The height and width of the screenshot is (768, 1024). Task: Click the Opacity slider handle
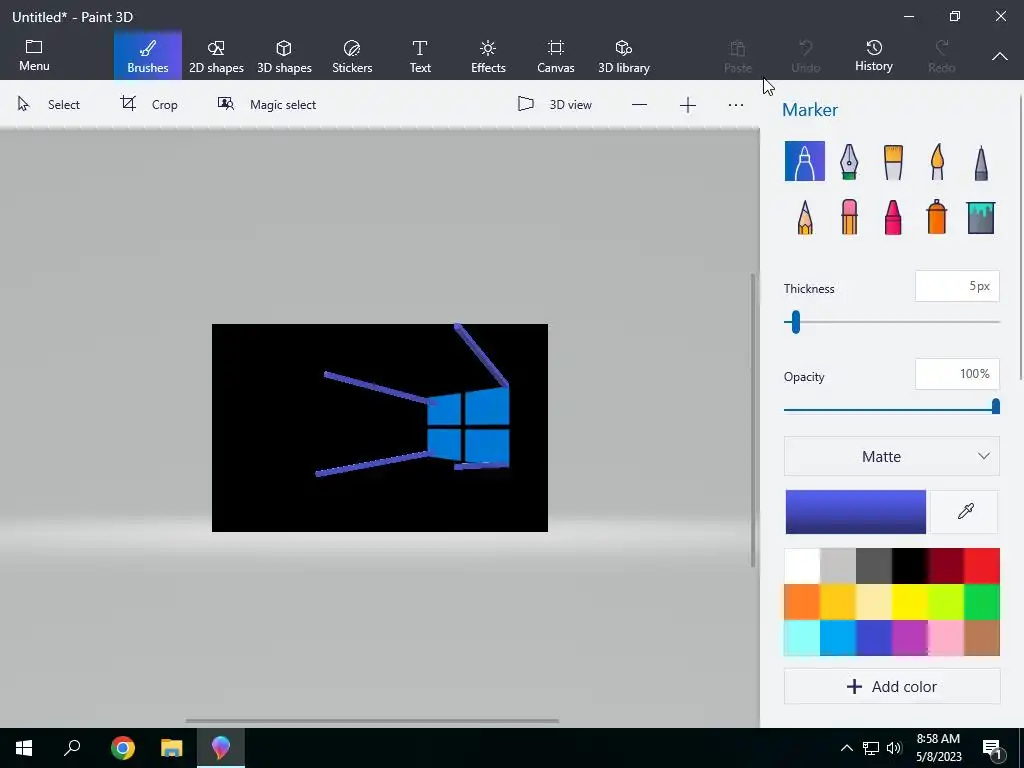tap(995, 407)
